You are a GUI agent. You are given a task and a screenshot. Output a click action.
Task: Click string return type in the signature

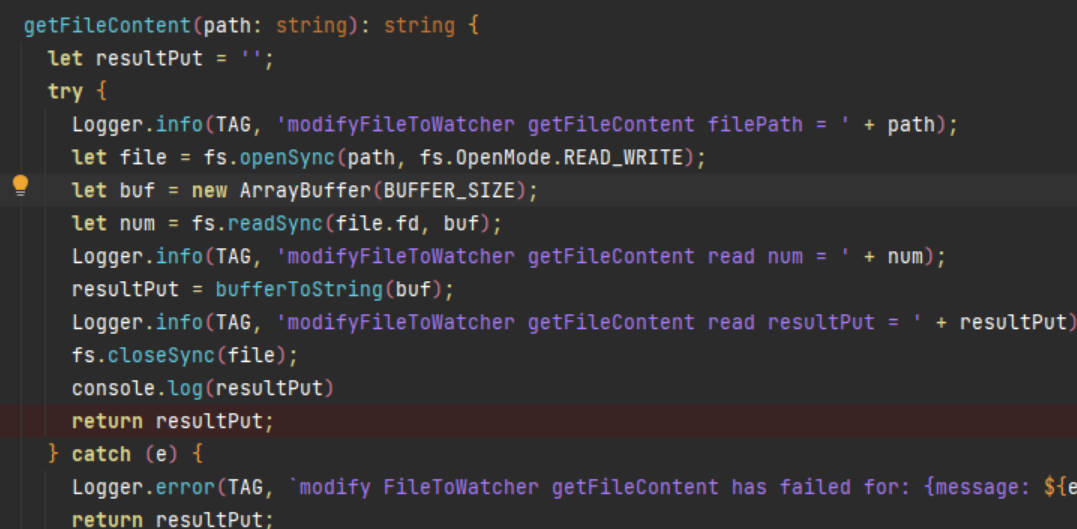click(x=419, y=27)
